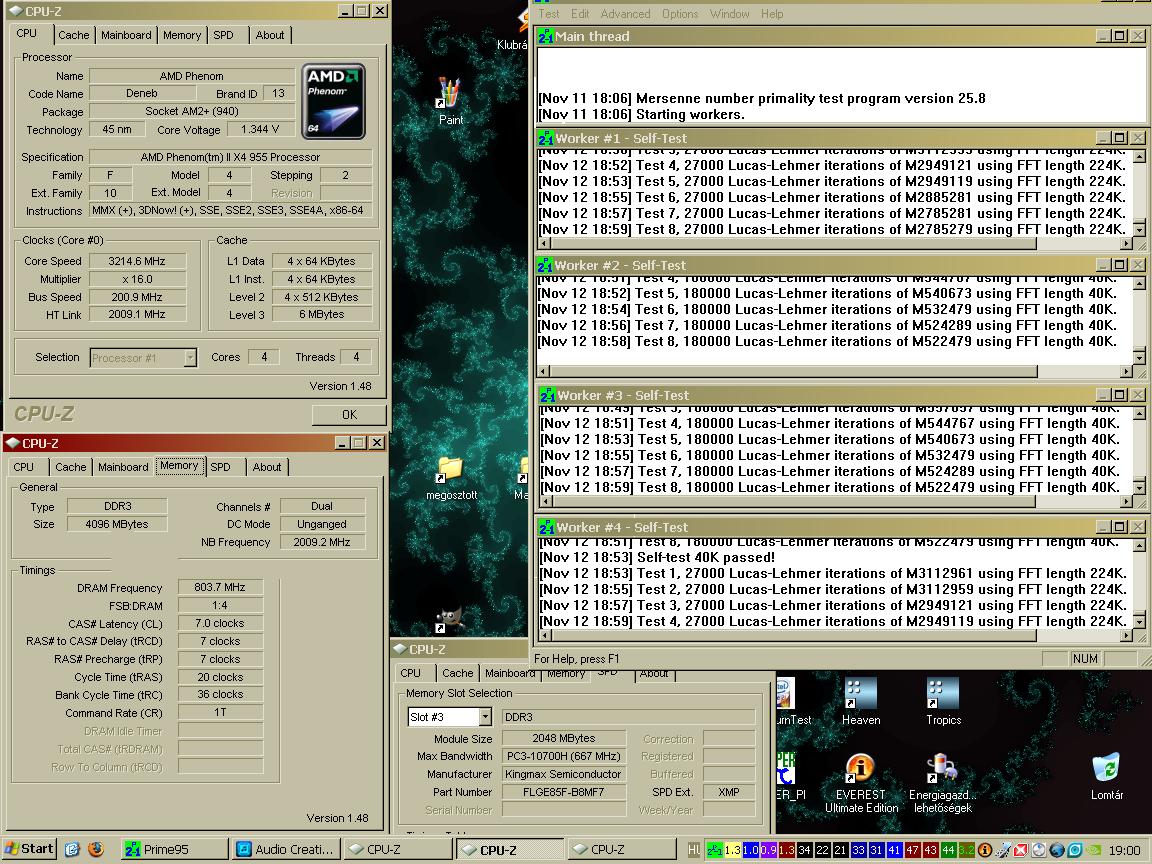Select CPU tab in the Memory CPU-Z window
Viewport: 1152px width, 864px height.
pyautogui.click(x=24, y=467)
